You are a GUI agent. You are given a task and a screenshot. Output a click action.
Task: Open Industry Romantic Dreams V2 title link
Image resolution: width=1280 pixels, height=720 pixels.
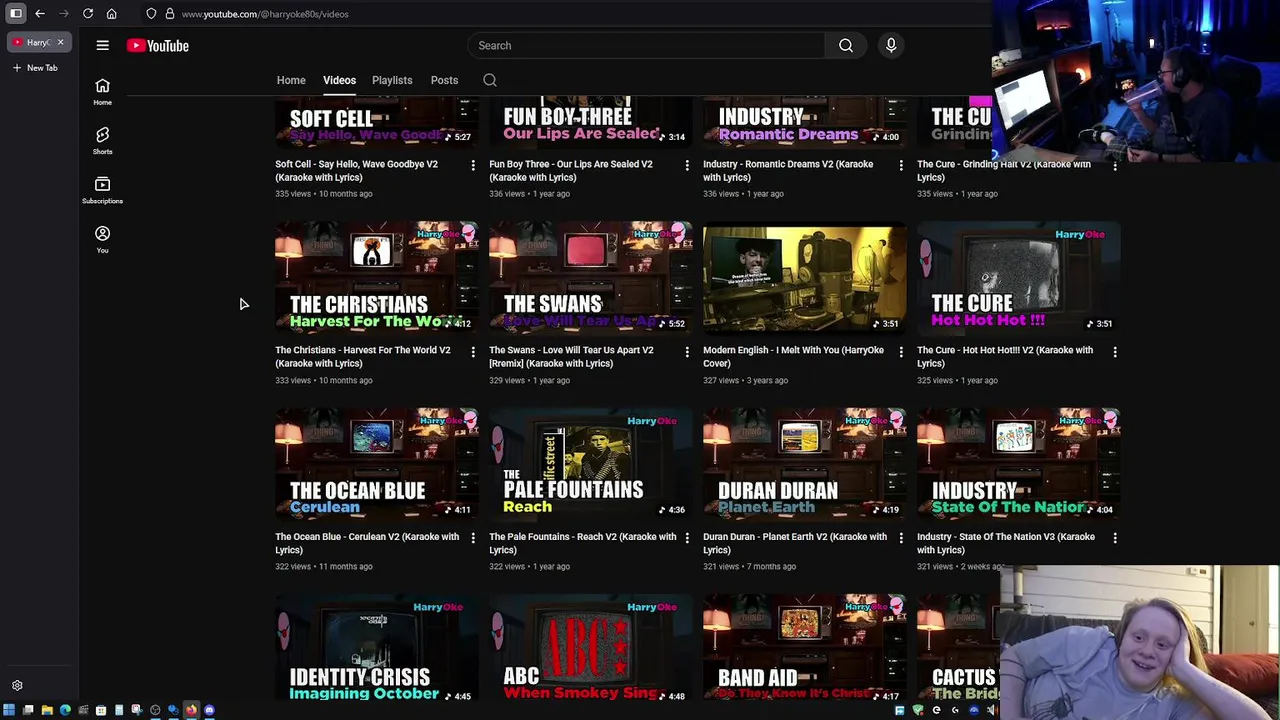788,170
